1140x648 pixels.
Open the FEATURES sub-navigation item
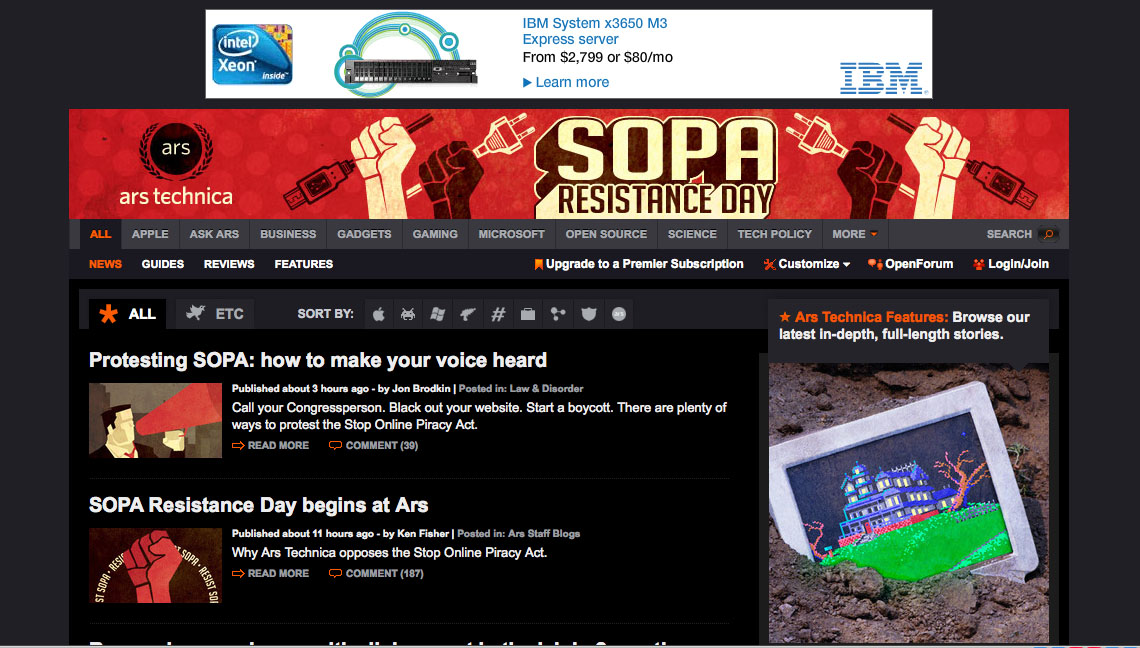click(304, 264)
